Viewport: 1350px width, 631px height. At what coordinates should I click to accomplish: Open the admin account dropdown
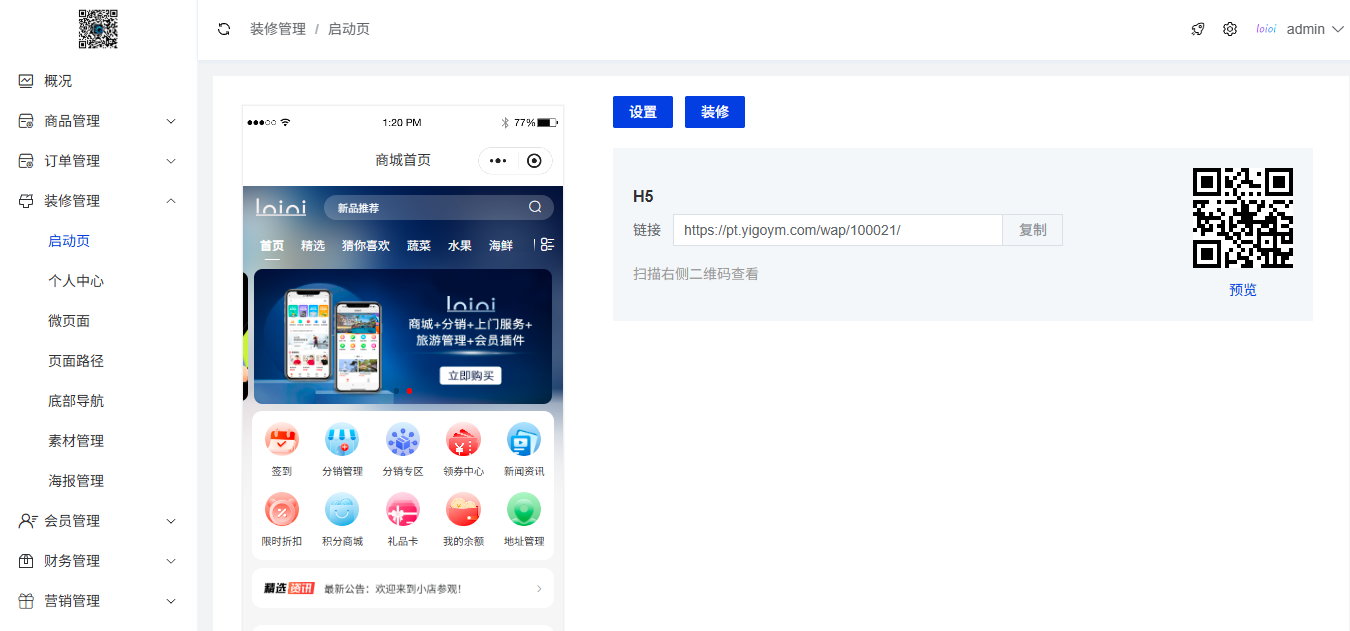pos(1313,29)
